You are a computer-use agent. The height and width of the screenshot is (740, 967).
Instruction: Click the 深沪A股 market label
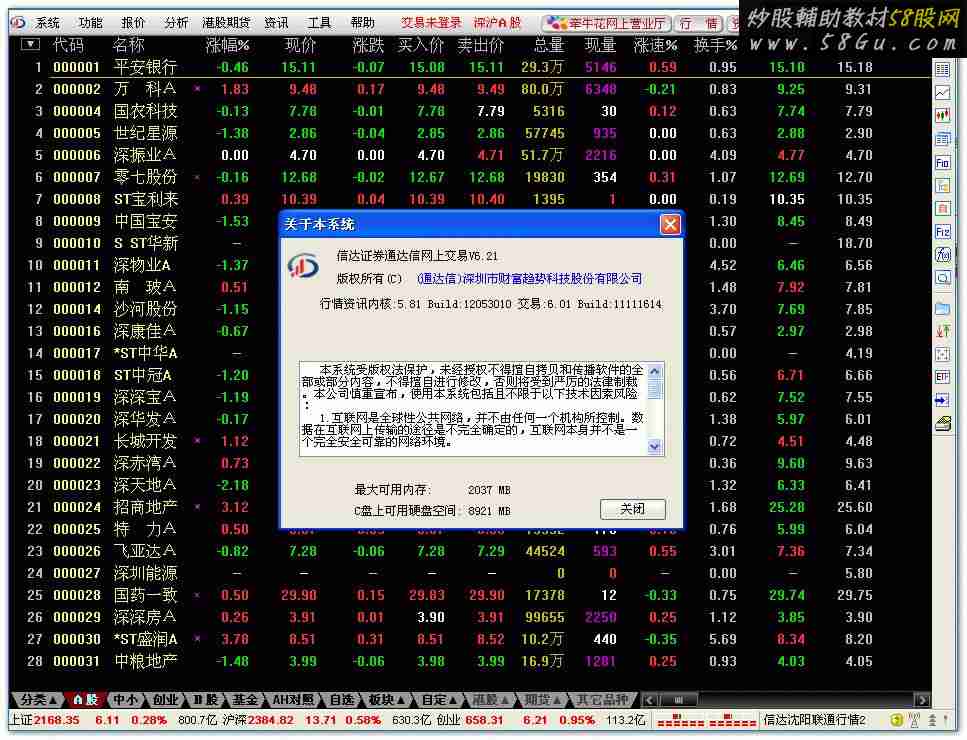coord(497,23)
